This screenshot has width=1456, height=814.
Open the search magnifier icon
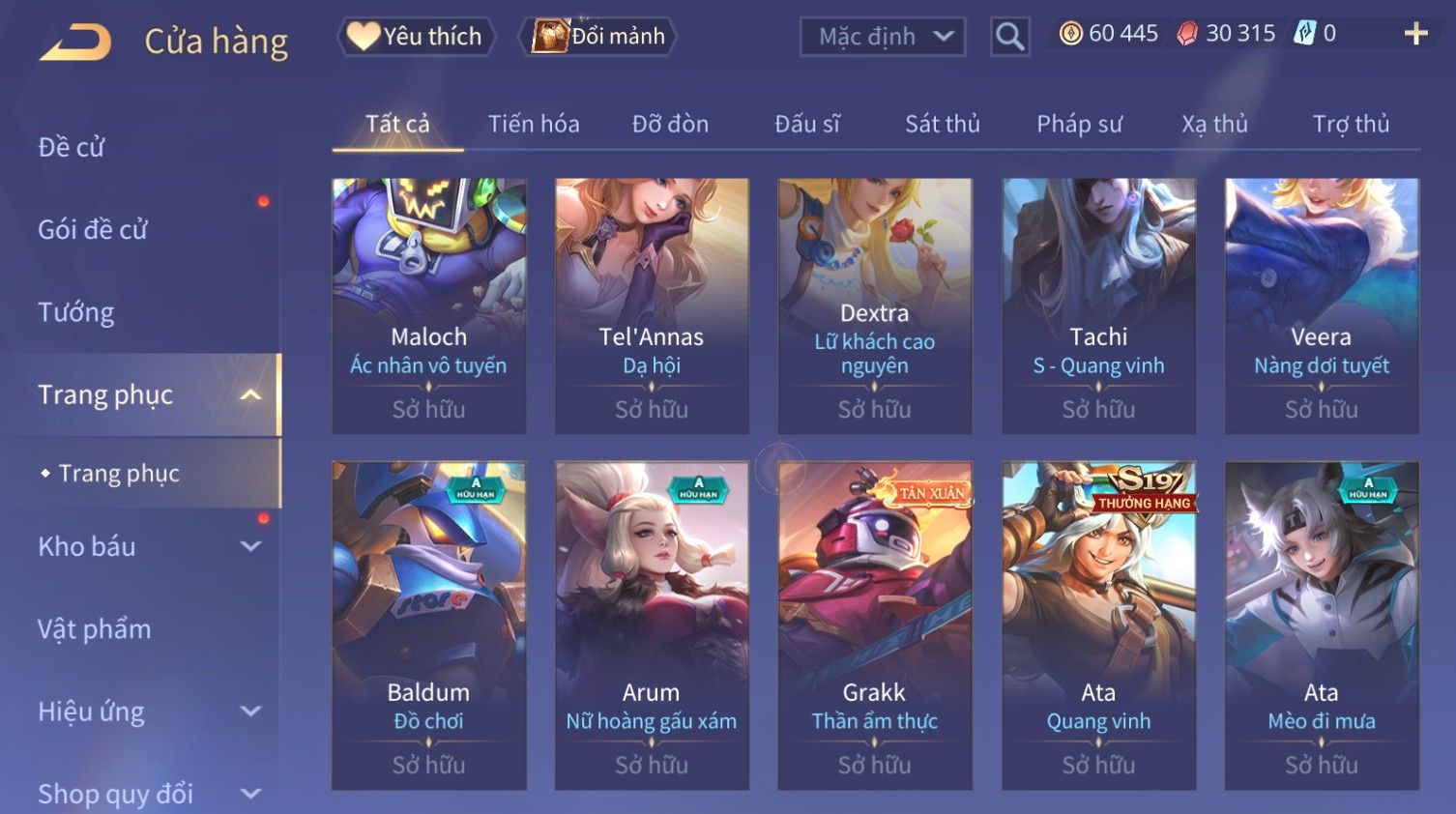(1009, 37)
